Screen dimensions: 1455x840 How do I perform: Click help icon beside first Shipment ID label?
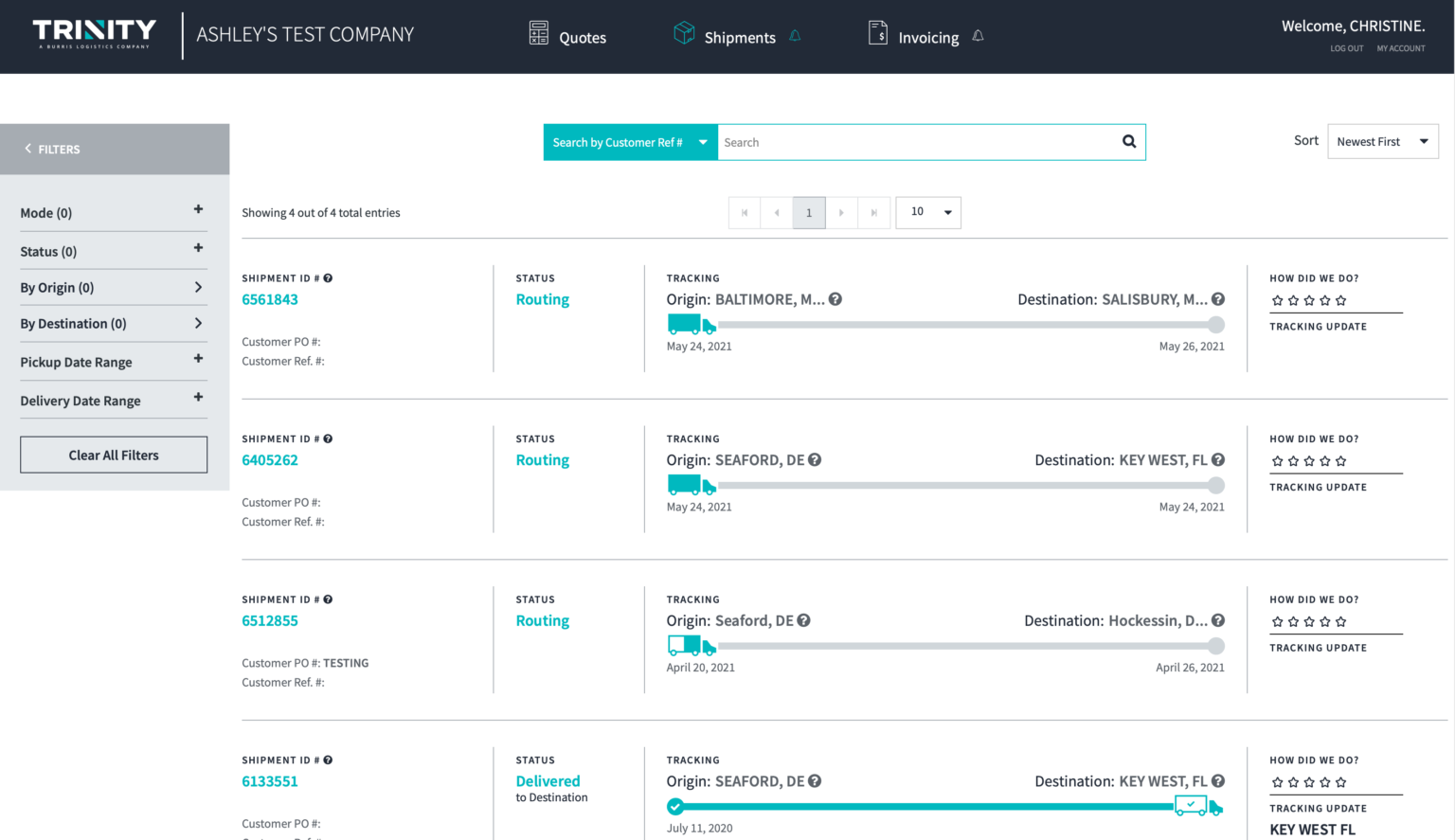point(328,278)
